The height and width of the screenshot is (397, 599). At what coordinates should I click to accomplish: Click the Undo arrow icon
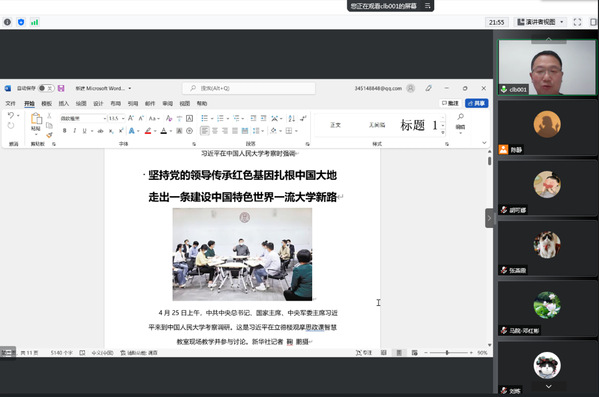point(11,115)
